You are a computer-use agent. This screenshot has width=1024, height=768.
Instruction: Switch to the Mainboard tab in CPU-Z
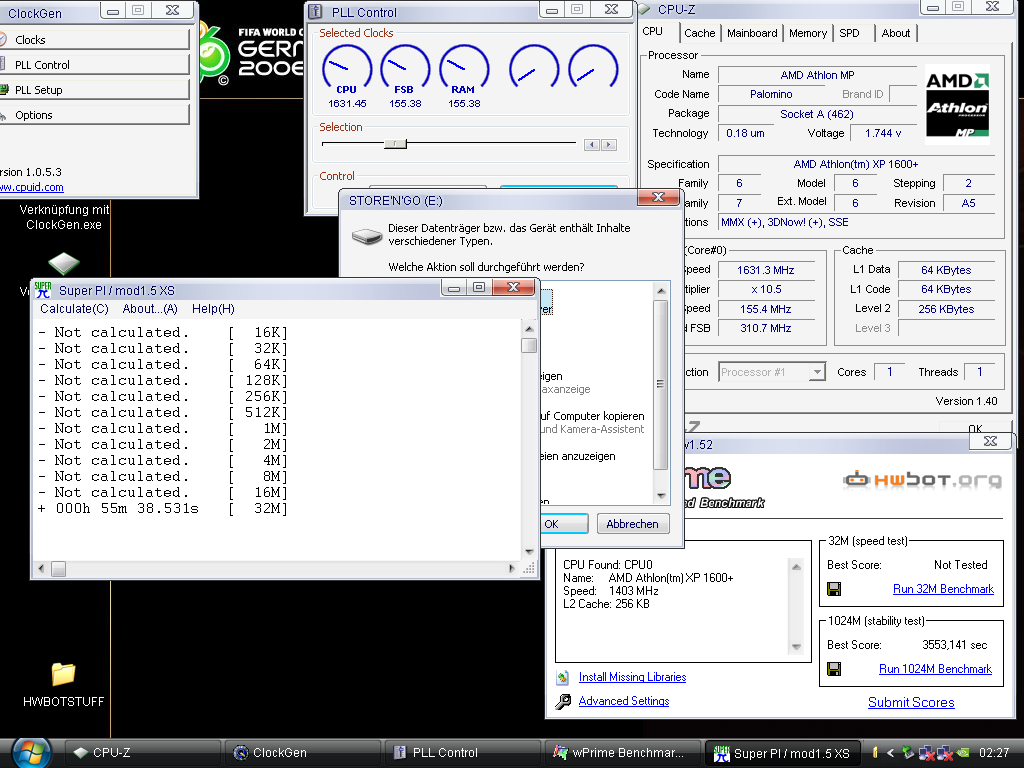752,33
